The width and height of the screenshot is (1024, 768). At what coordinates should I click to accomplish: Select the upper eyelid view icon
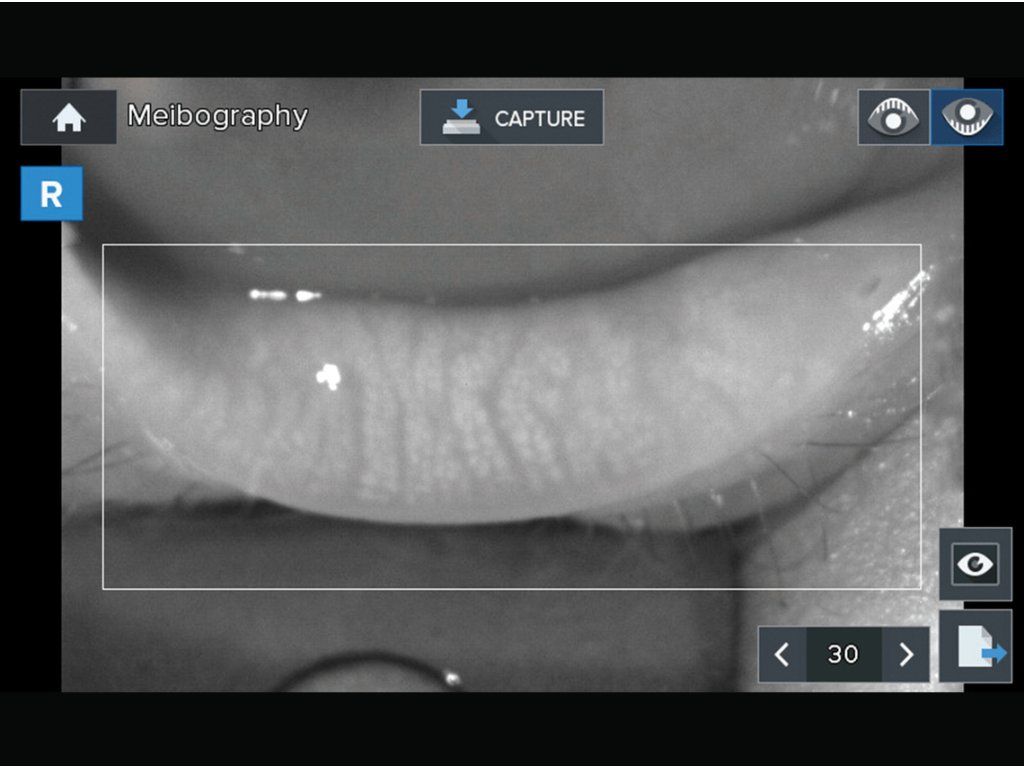[x=893, y=118]
